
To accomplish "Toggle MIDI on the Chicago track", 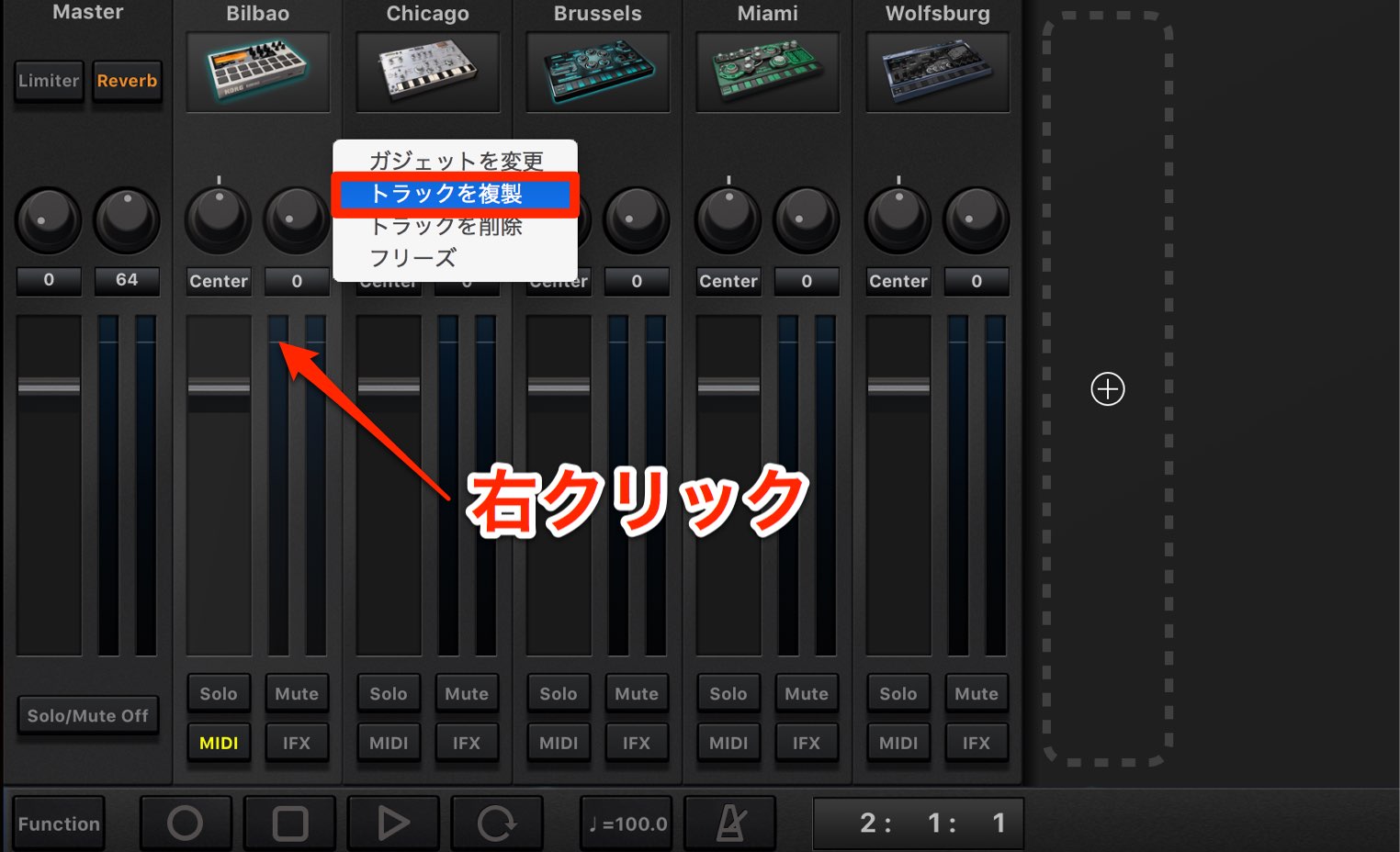I will pyautogui.click(x=389, y=743).
